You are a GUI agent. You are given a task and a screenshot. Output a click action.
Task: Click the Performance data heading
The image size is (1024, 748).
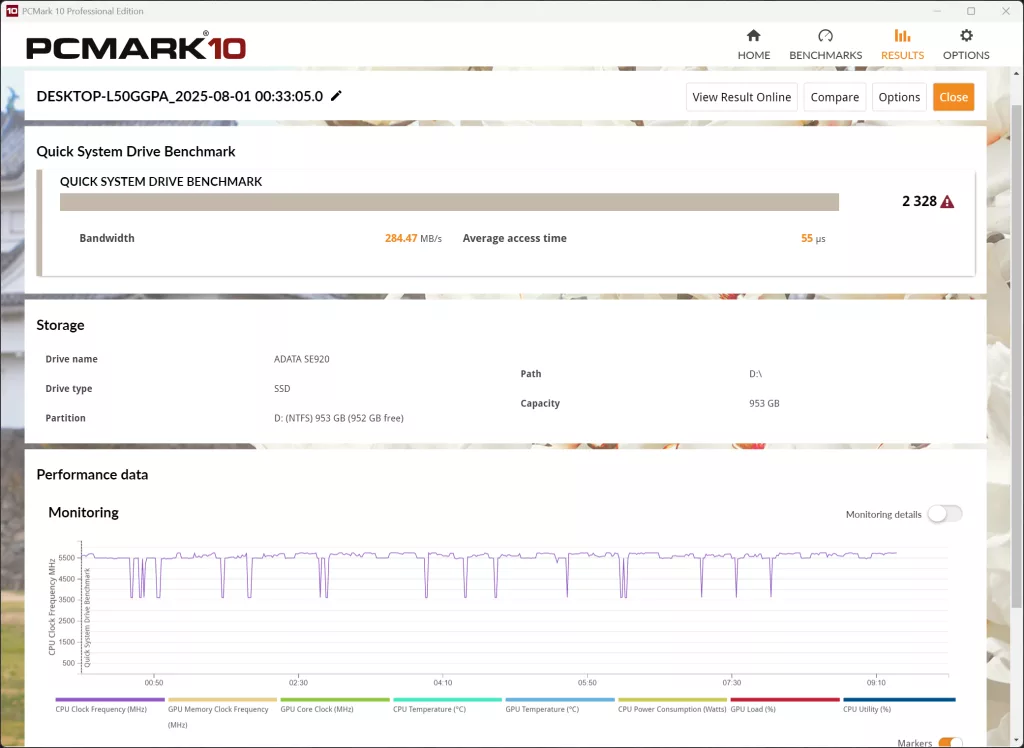[92, 474]
